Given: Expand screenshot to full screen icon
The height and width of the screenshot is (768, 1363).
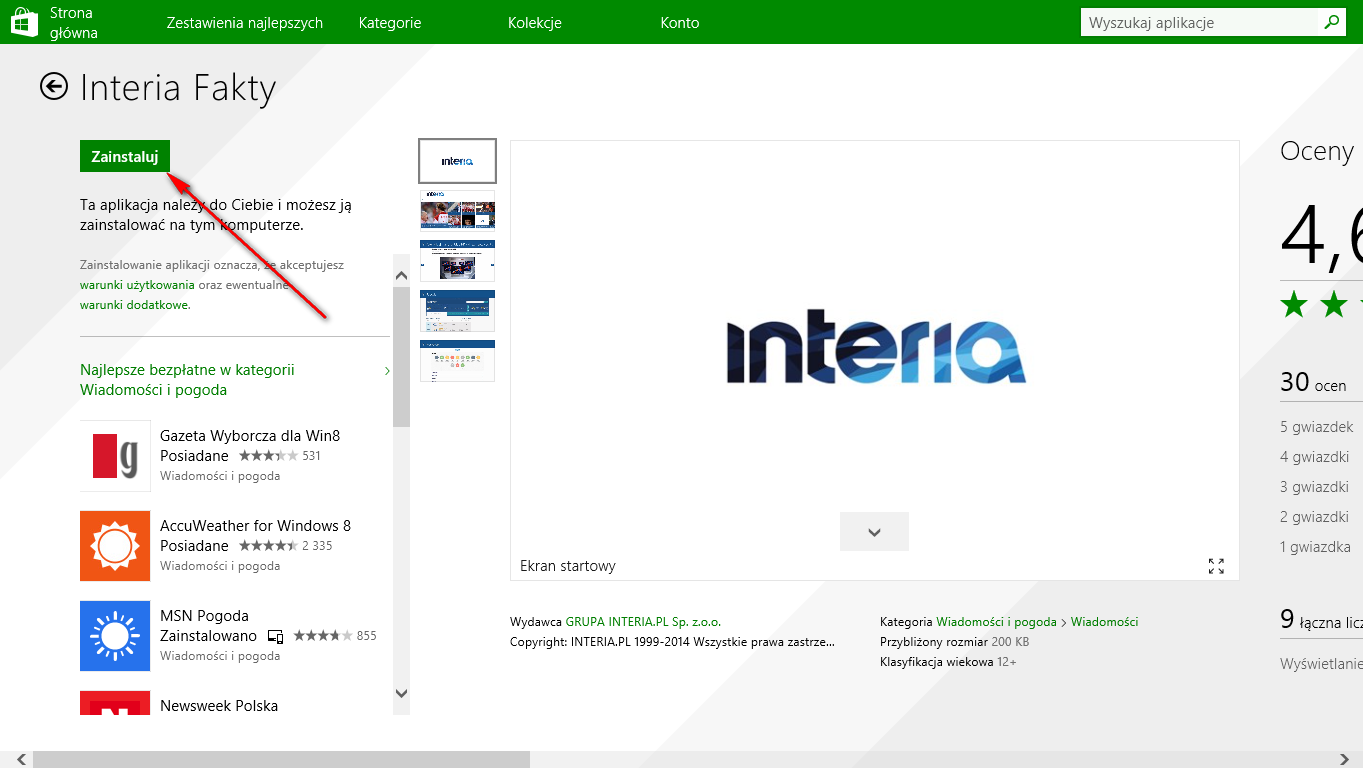Looking at the screenshot, I should [1216, 566].
